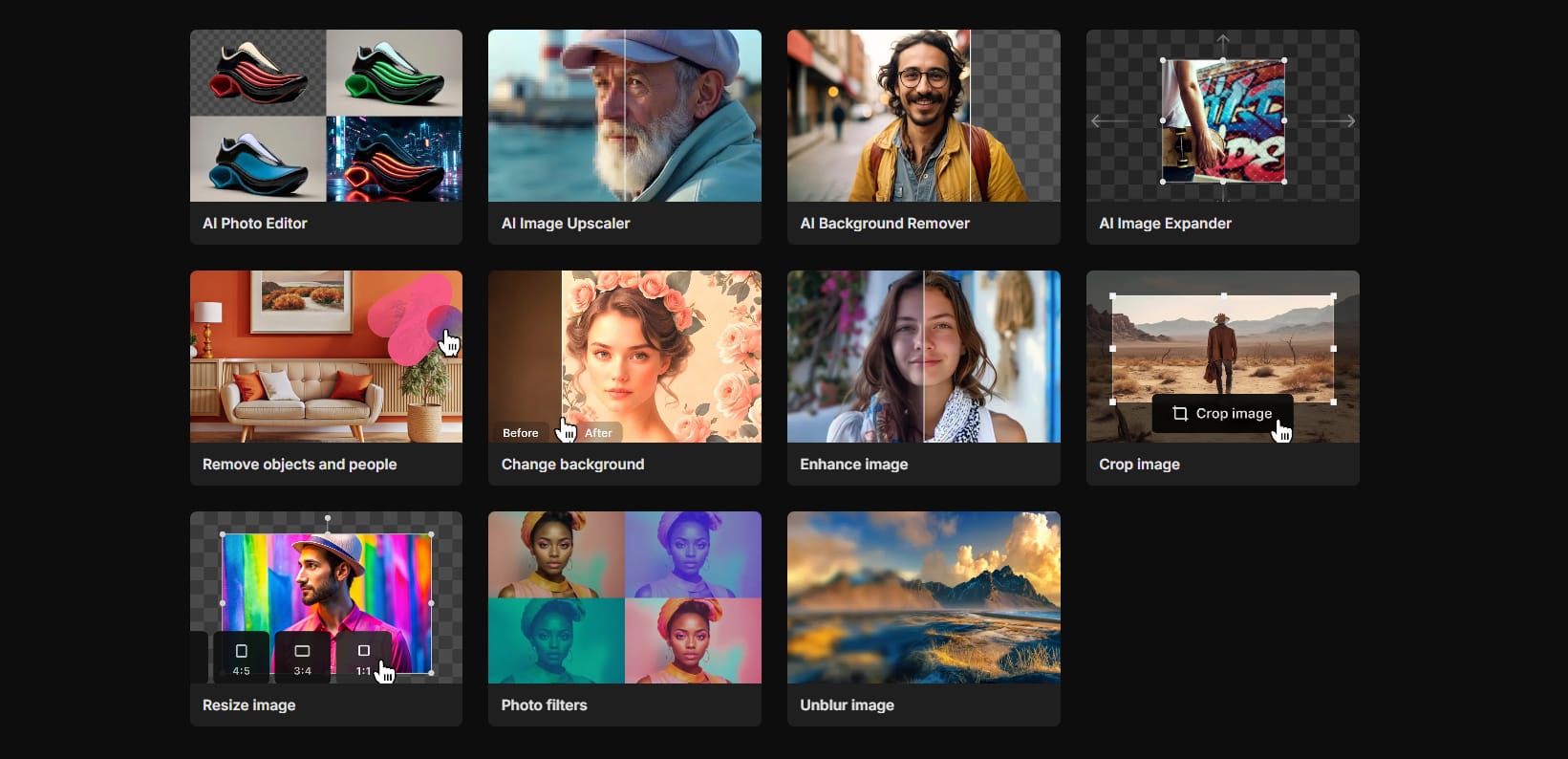
Task: Click the left expand arrow on AI Image Expander
Action: (1108, 121)
